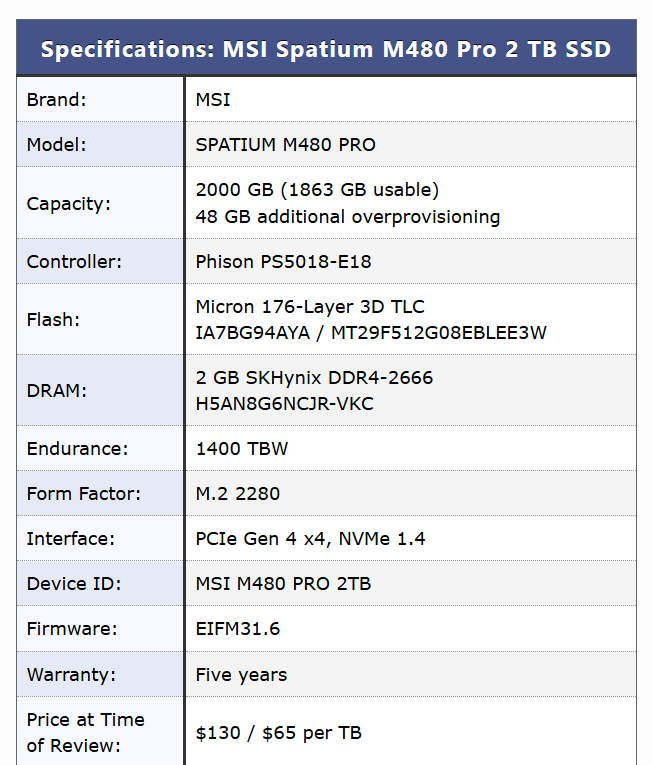Viewport: 653px width, 765px height.
Task: Click the Brand row label
Action: (x=57, y=99)
